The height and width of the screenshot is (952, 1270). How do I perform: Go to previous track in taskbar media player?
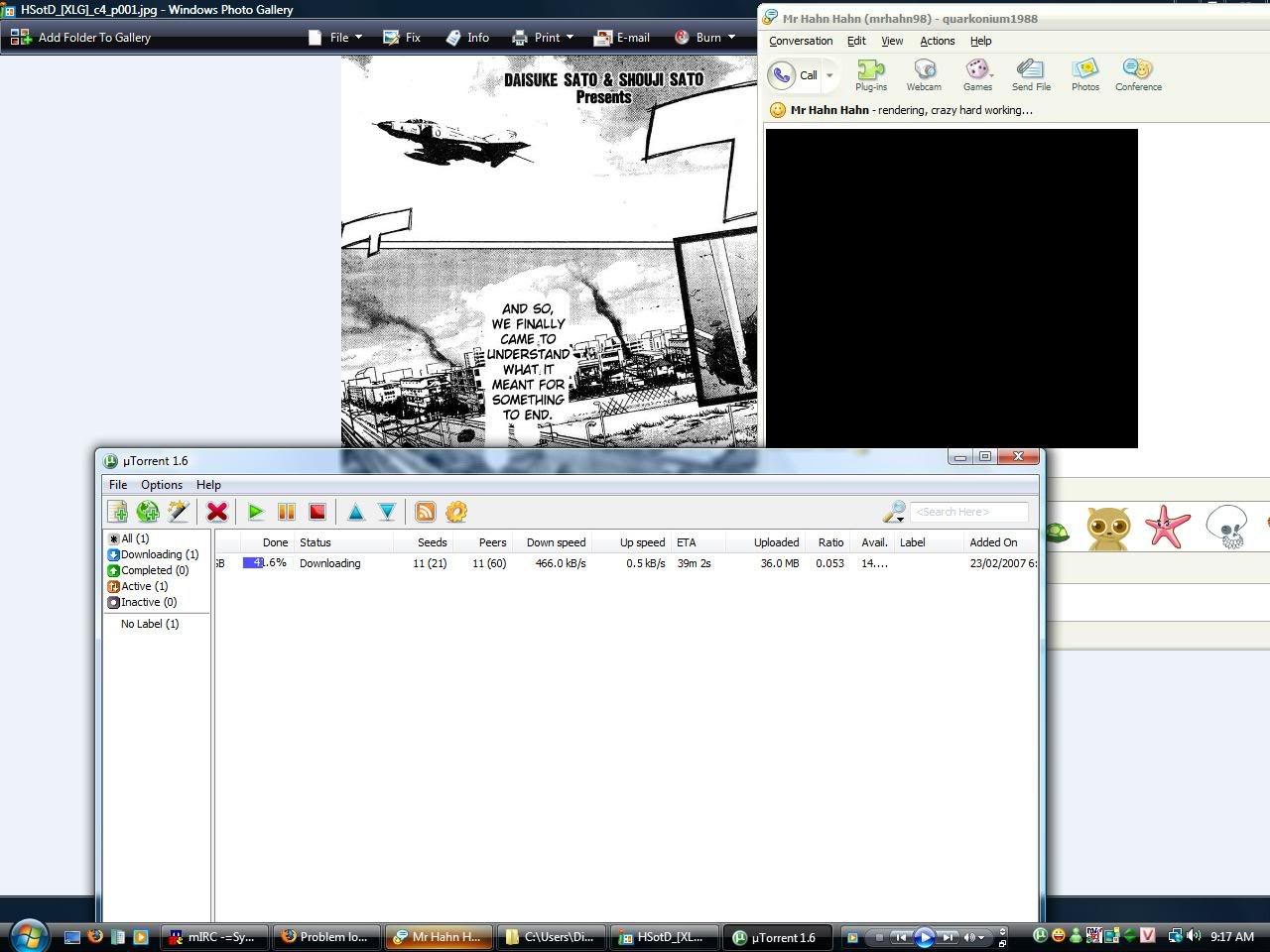click(x=900, y=936)
